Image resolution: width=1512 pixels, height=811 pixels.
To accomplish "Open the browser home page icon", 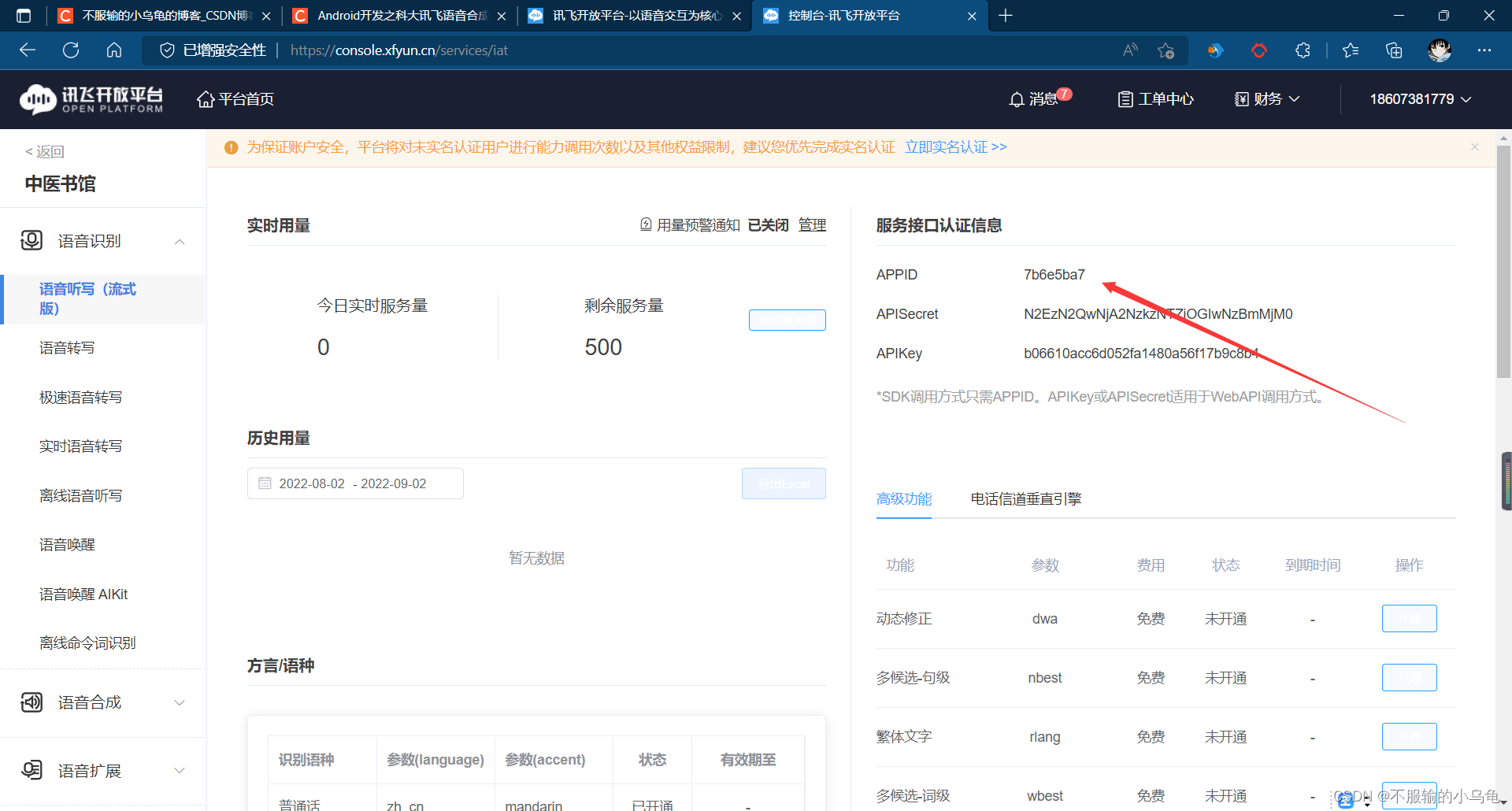I will point(114,50).
